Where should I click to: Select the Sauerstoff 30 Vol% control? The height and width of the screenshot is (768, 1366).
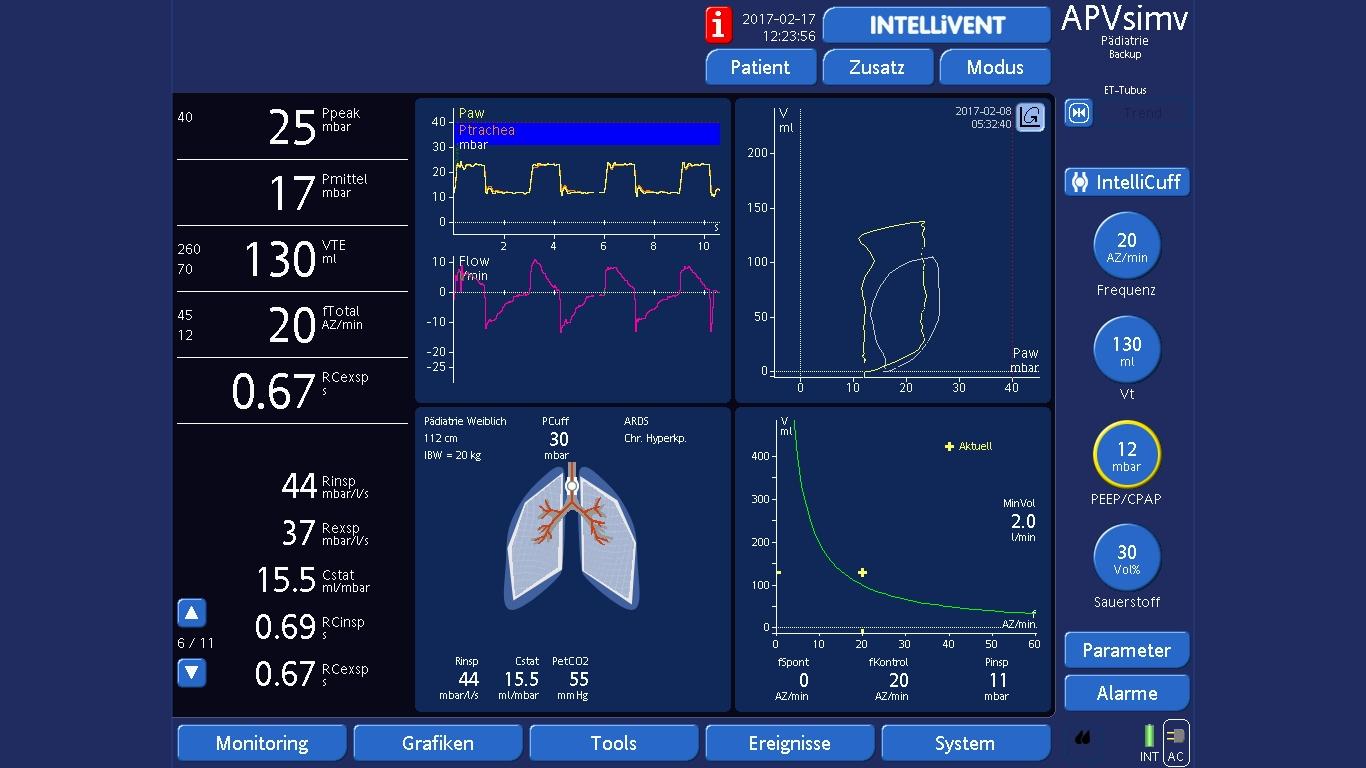(1127, 558)
